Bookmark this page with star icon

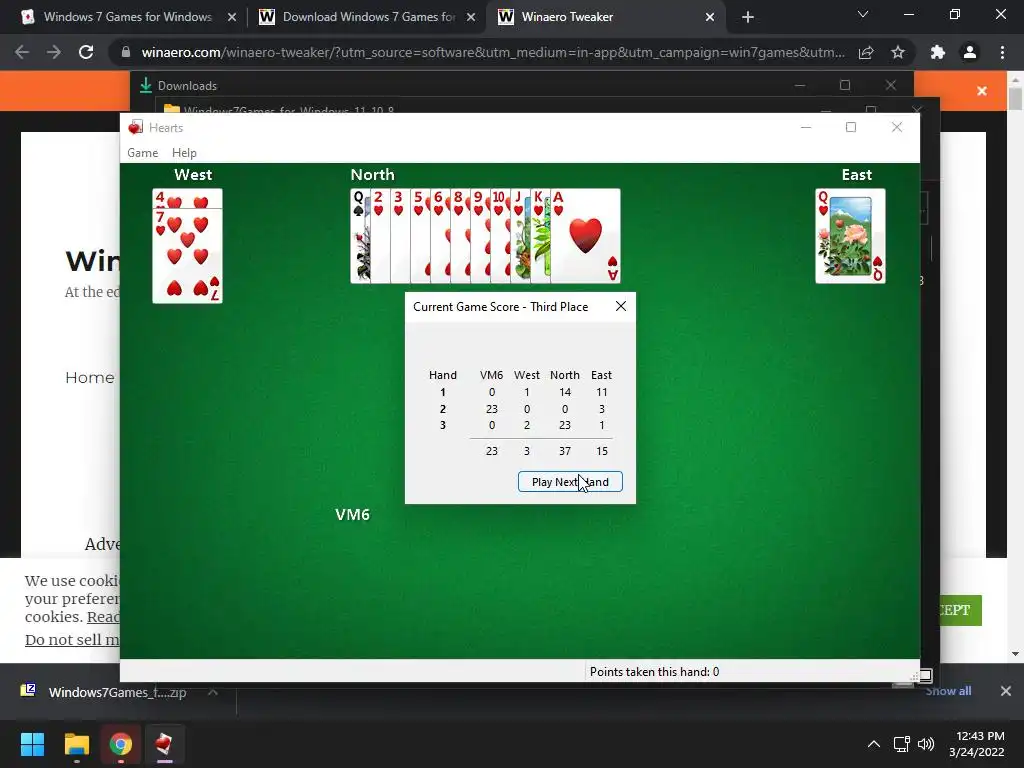(898, 52)
